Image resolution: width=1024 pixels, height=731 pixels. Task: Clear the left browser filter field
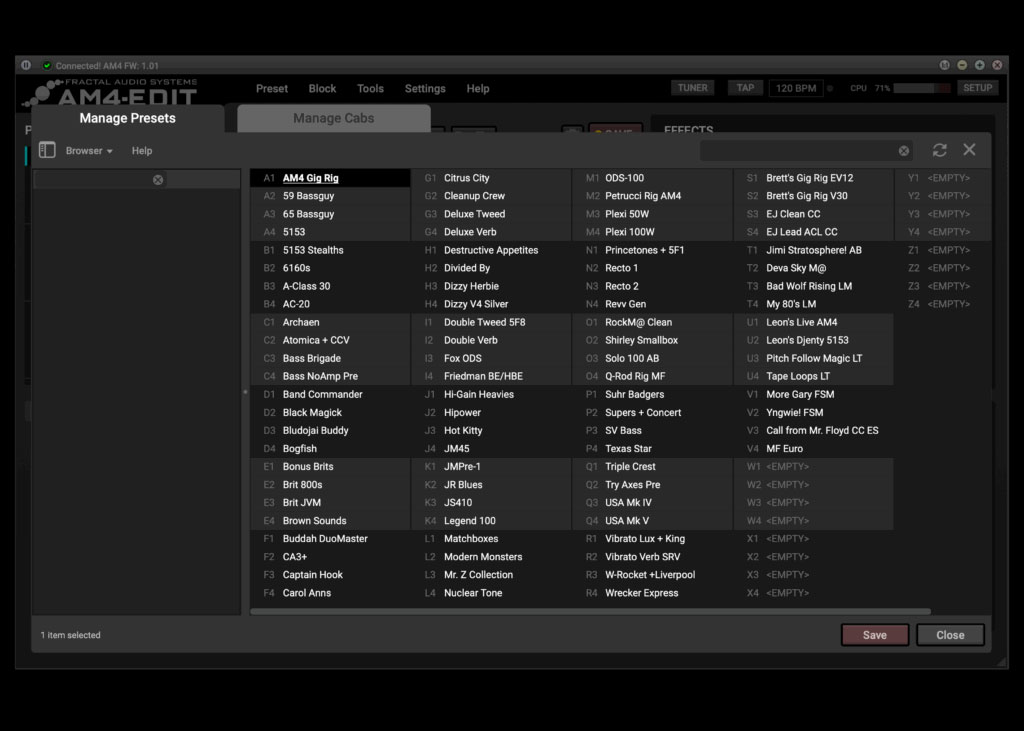[x=158, y=180]
